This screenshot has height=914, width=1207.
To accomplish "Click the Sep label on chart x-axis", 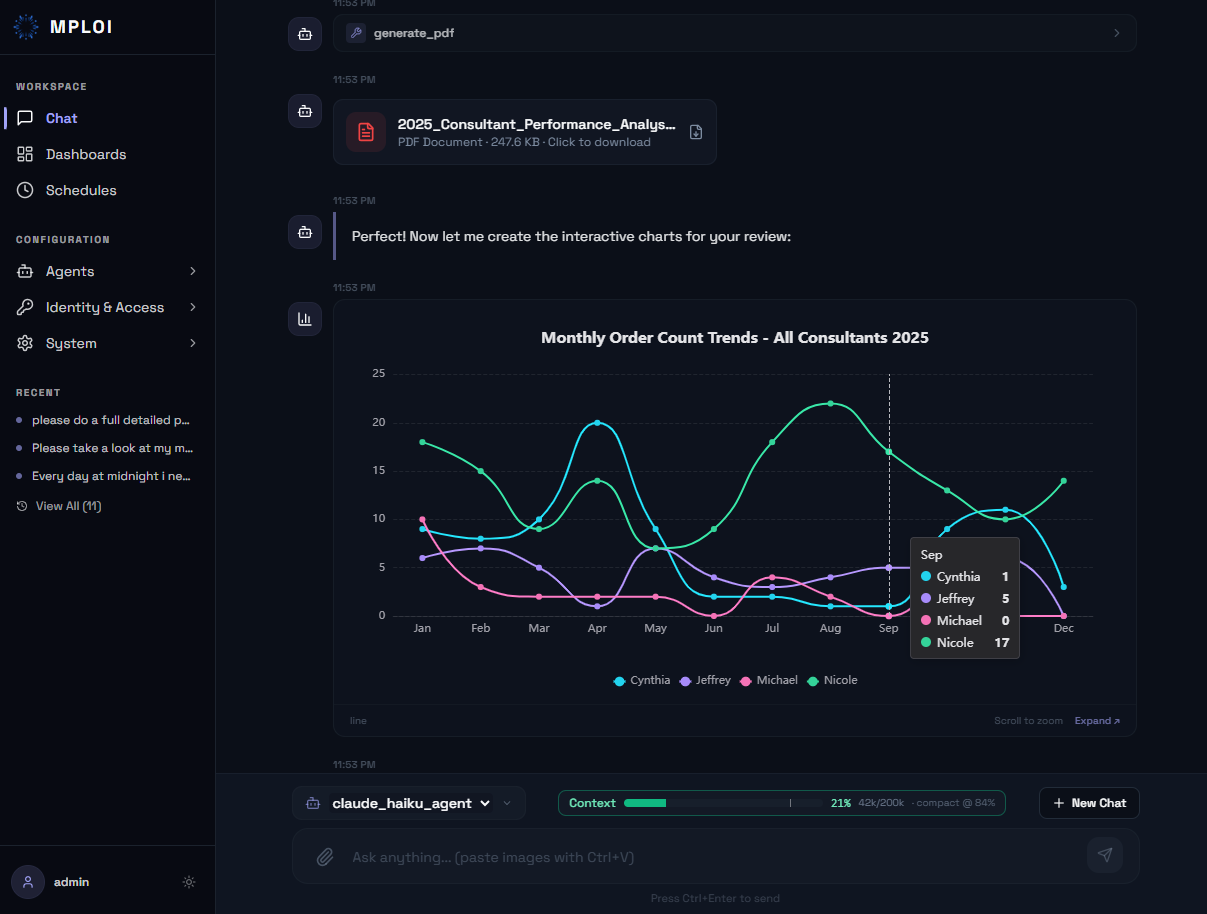I will (888, 628).
